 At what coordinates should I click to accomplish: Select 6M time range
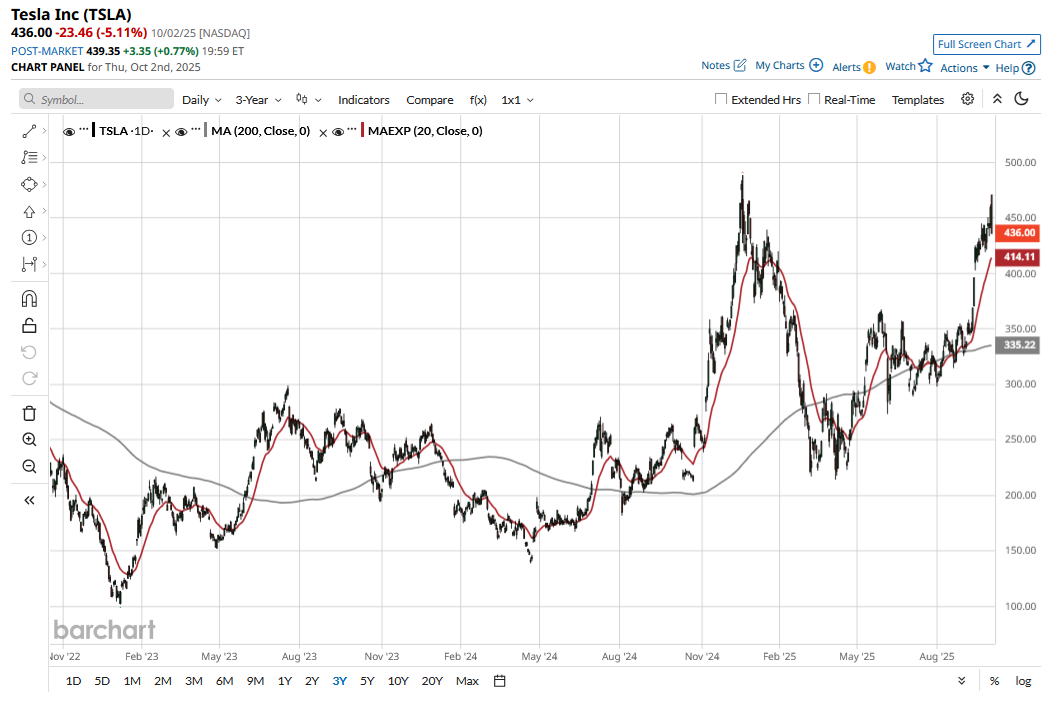(x=224, y=681)
